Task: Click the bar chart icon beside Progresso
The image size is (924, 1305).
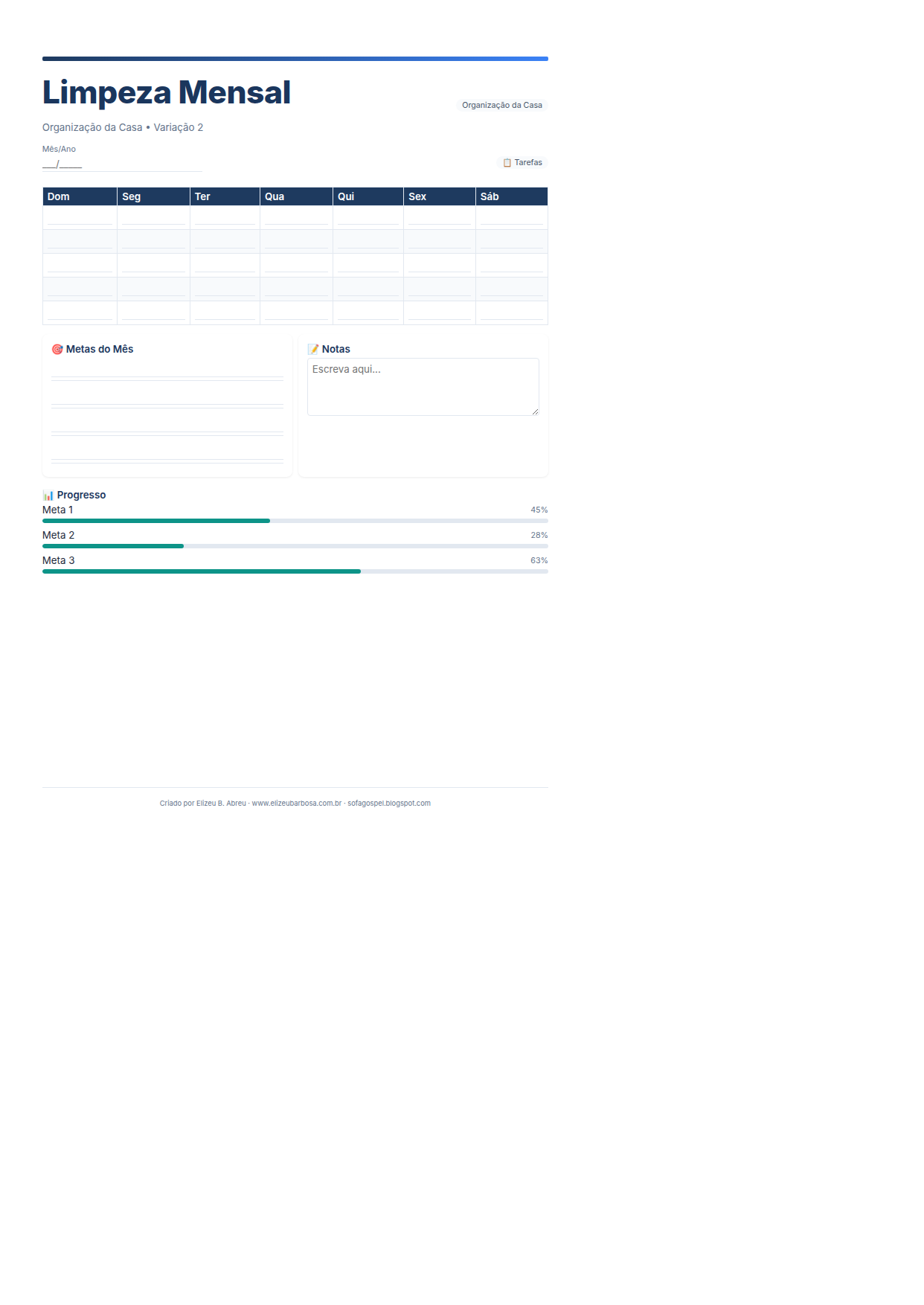Action: [48, 495]
